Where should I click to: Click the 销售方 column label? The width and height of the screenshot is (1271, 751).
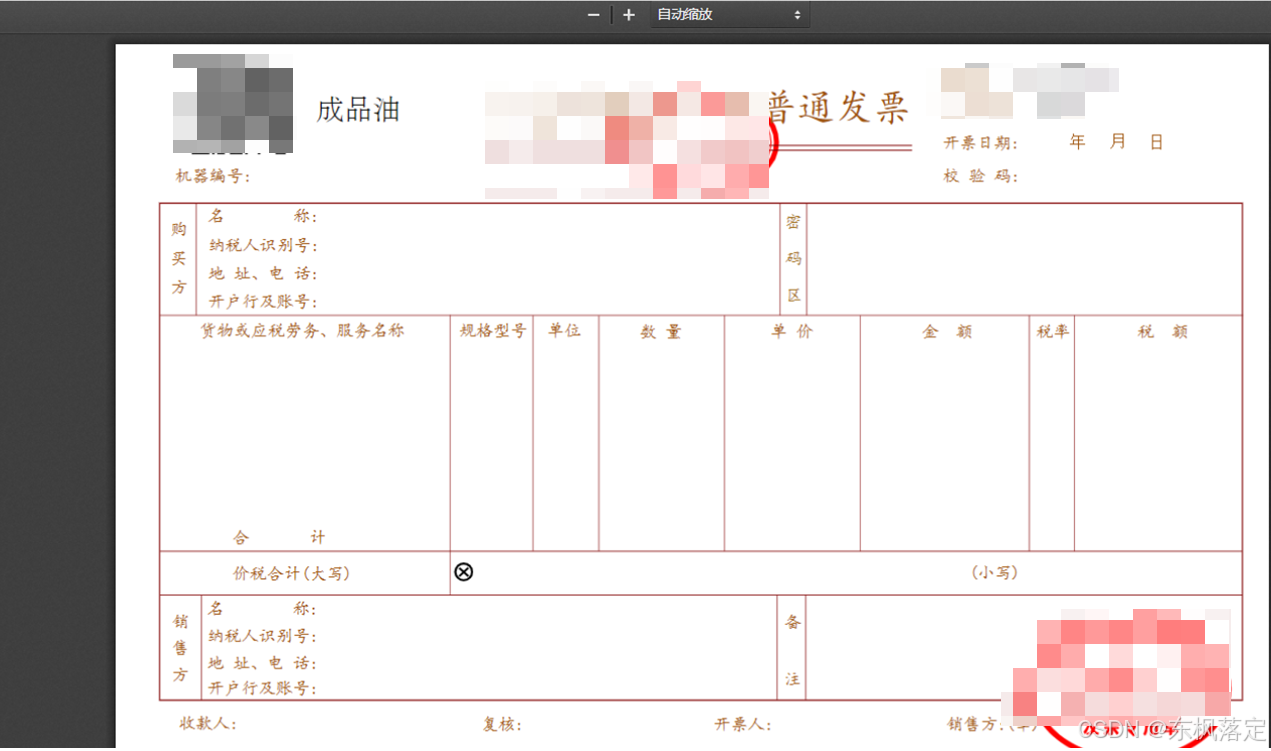(x=180, y=648)
